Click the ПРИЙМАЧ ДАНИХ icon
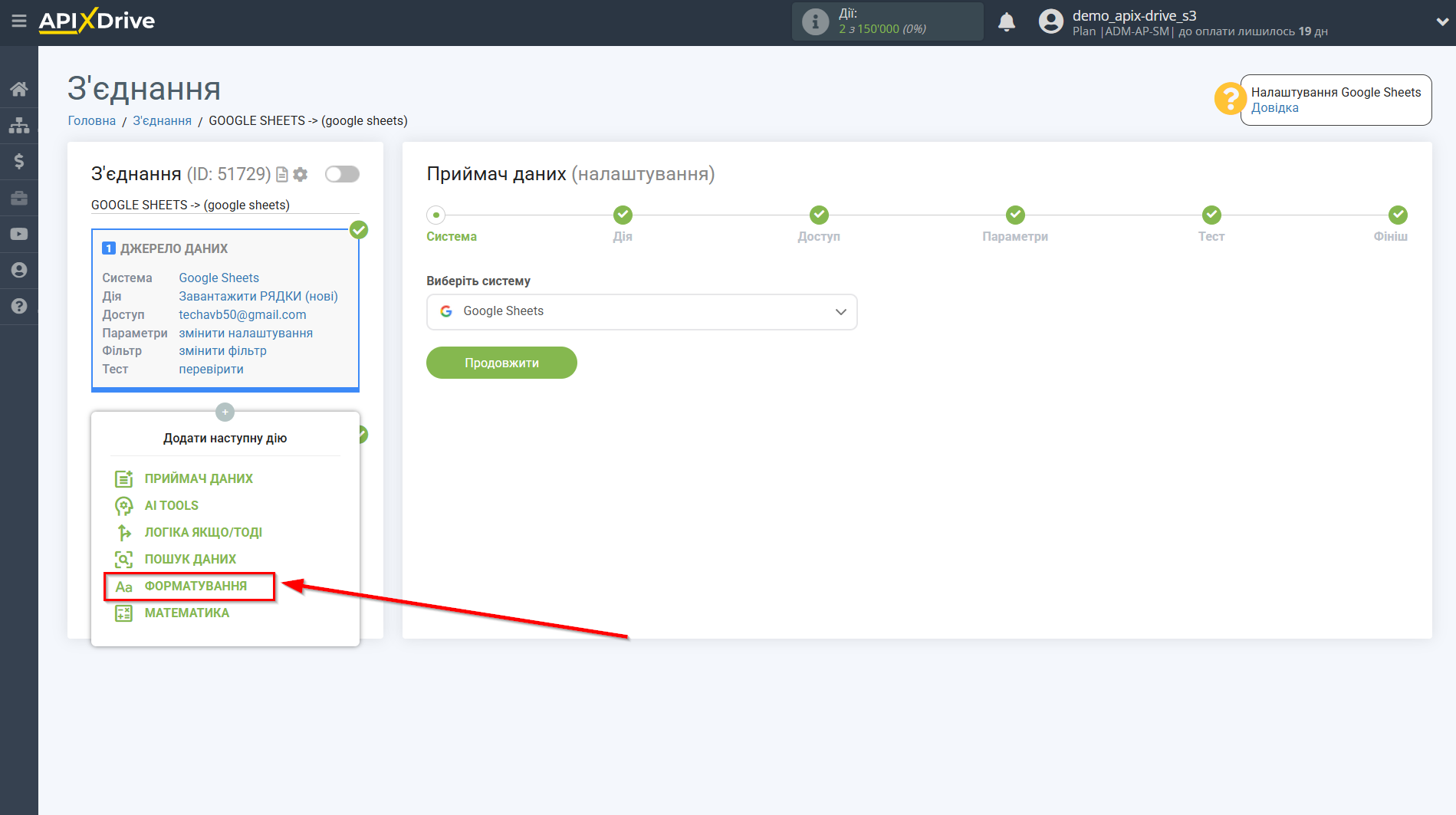This screenshot has width=1456, height=815. click(x=123, y=479)
